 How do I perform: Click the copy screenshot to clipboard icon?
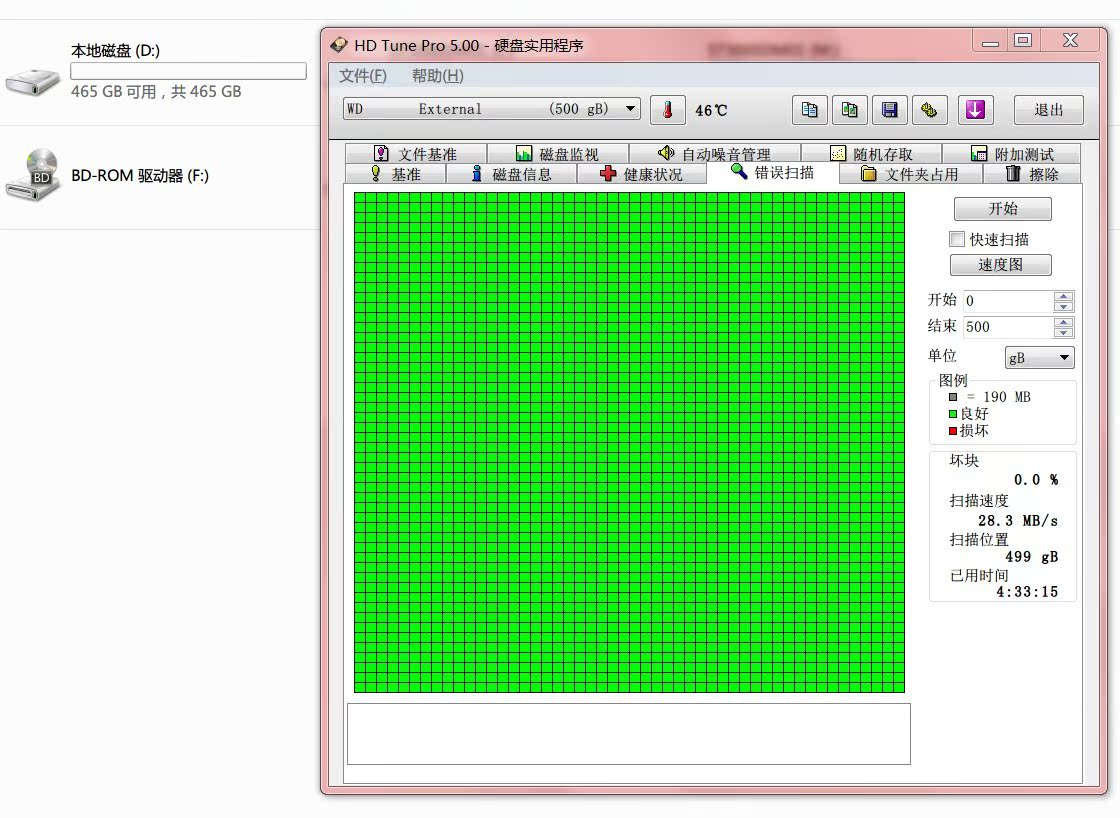849,110
